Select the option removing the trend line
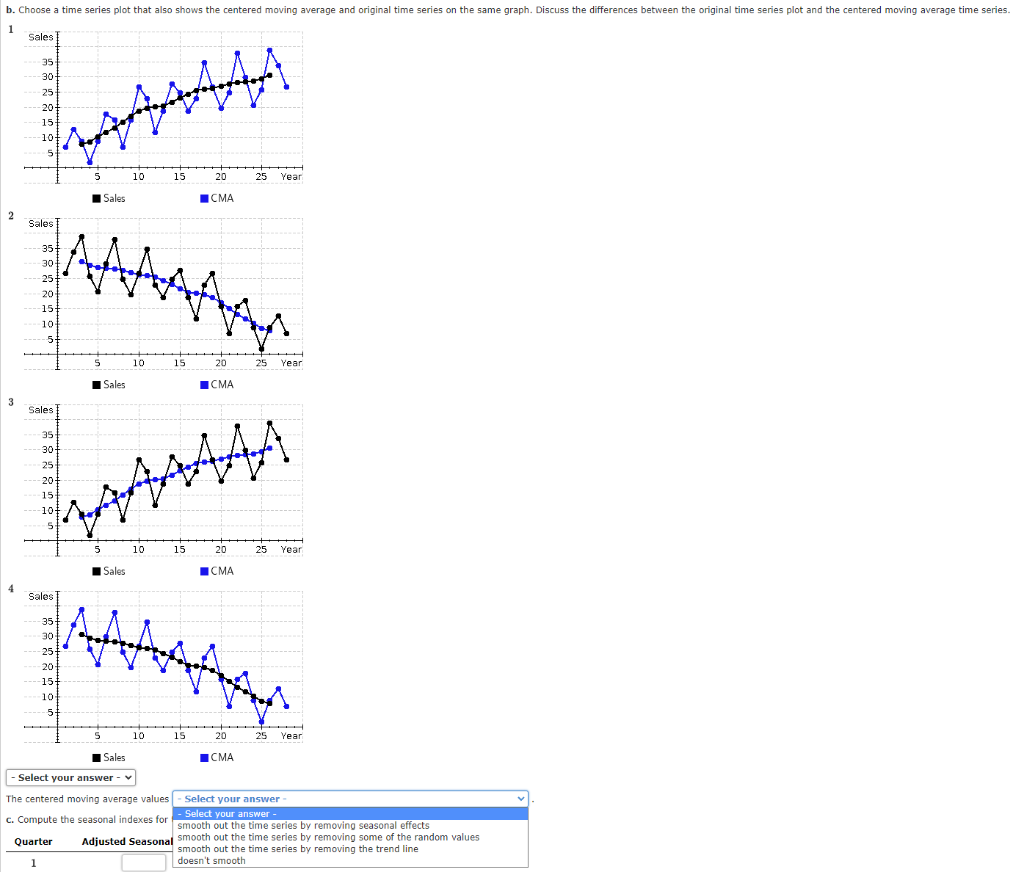The width and height of the screenshot is (1024, 872). tap(300, 848)
